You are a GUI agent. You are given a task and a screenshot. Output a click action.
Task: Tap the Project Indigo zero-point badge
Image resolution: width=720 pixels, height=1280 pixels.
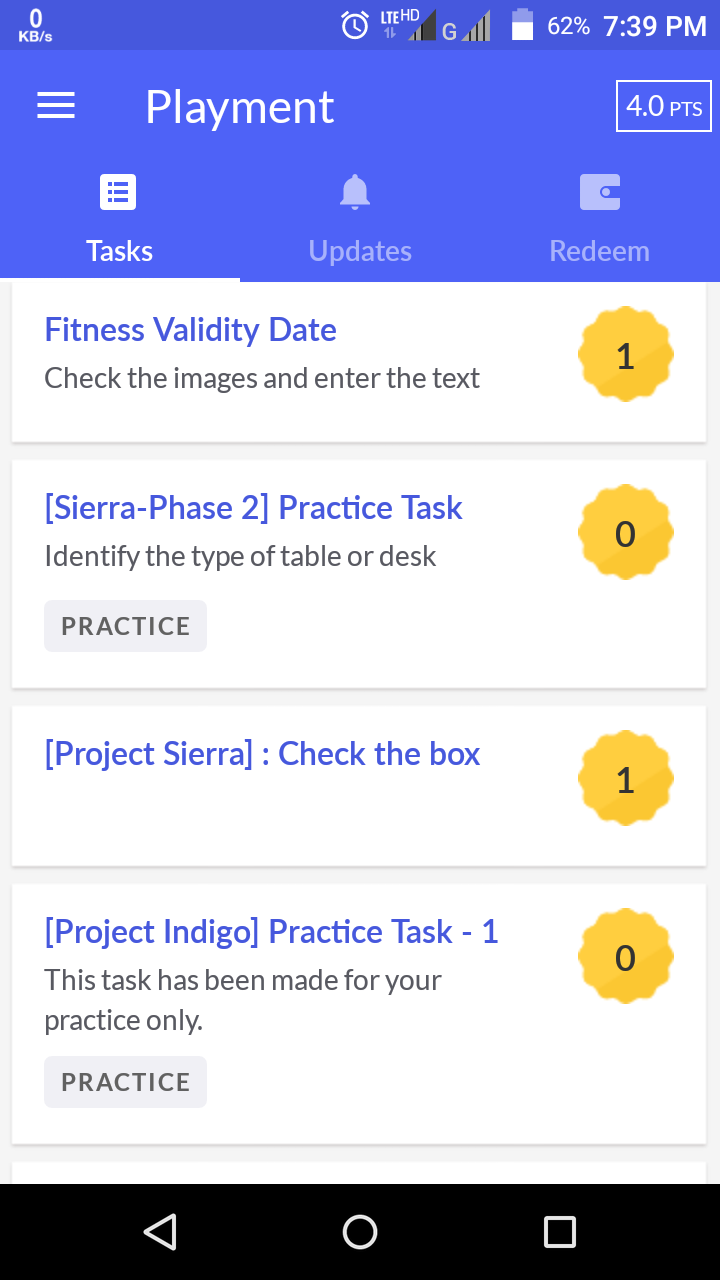click(x=625, y=957)
